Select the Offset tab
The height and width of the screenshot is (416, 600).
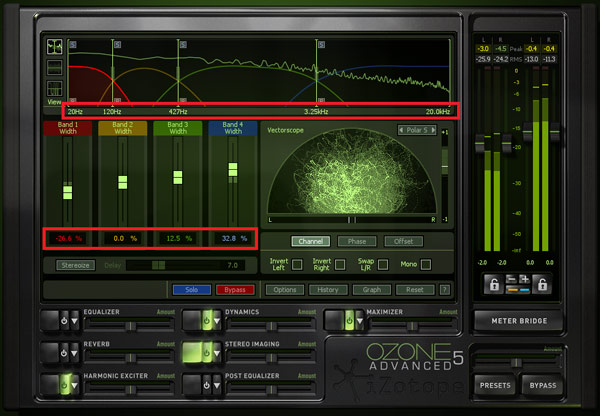tap(403, 241)
